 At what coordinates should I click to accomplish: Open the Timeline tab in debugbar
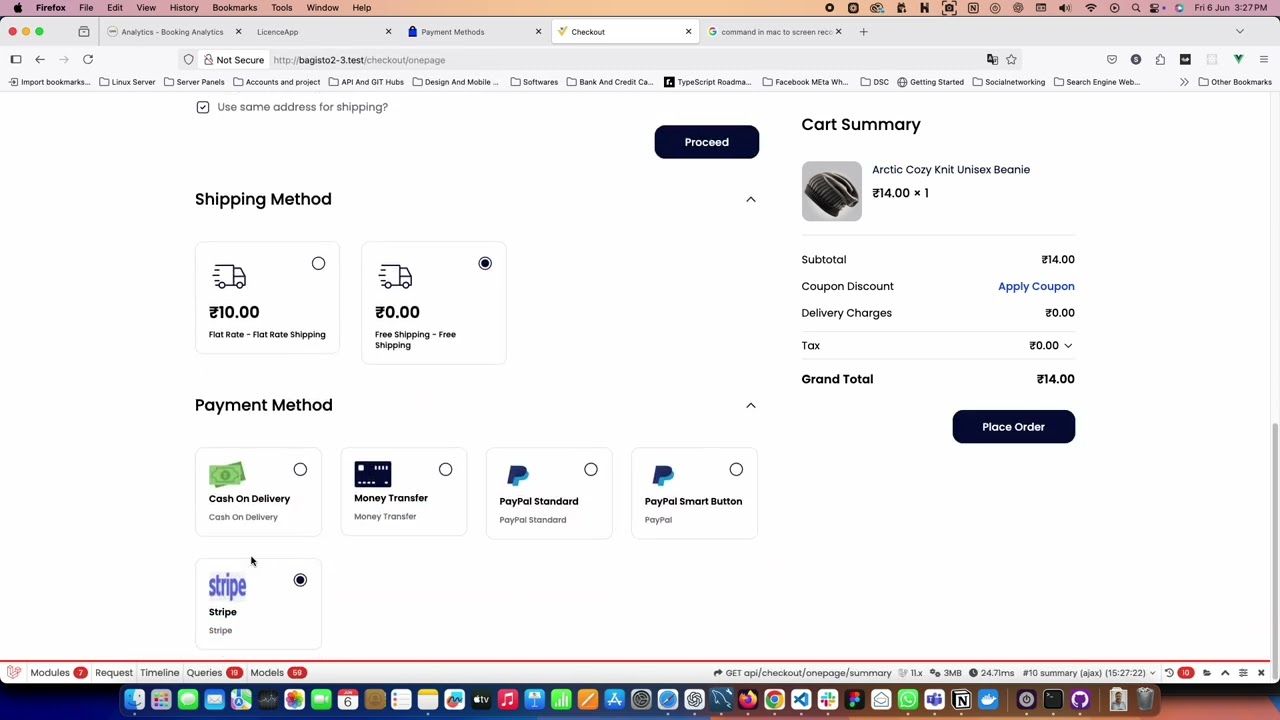pos(160,673)
